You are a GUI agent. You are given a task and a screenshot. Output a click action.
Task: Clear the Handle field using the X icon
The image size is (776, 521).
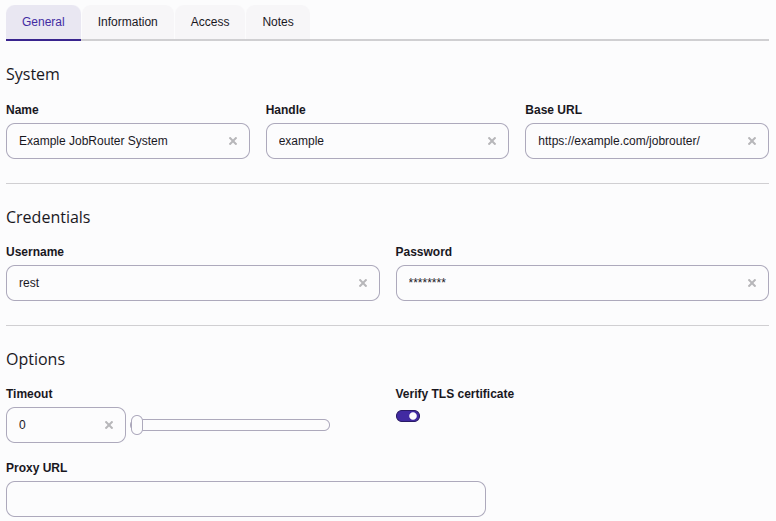[x=491, y=141]
